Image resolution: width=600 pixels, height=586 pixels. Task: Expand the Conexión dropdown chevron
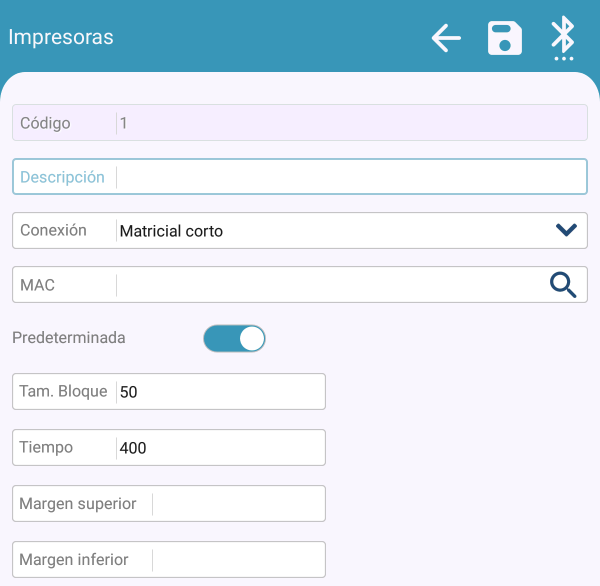(566, 230)
